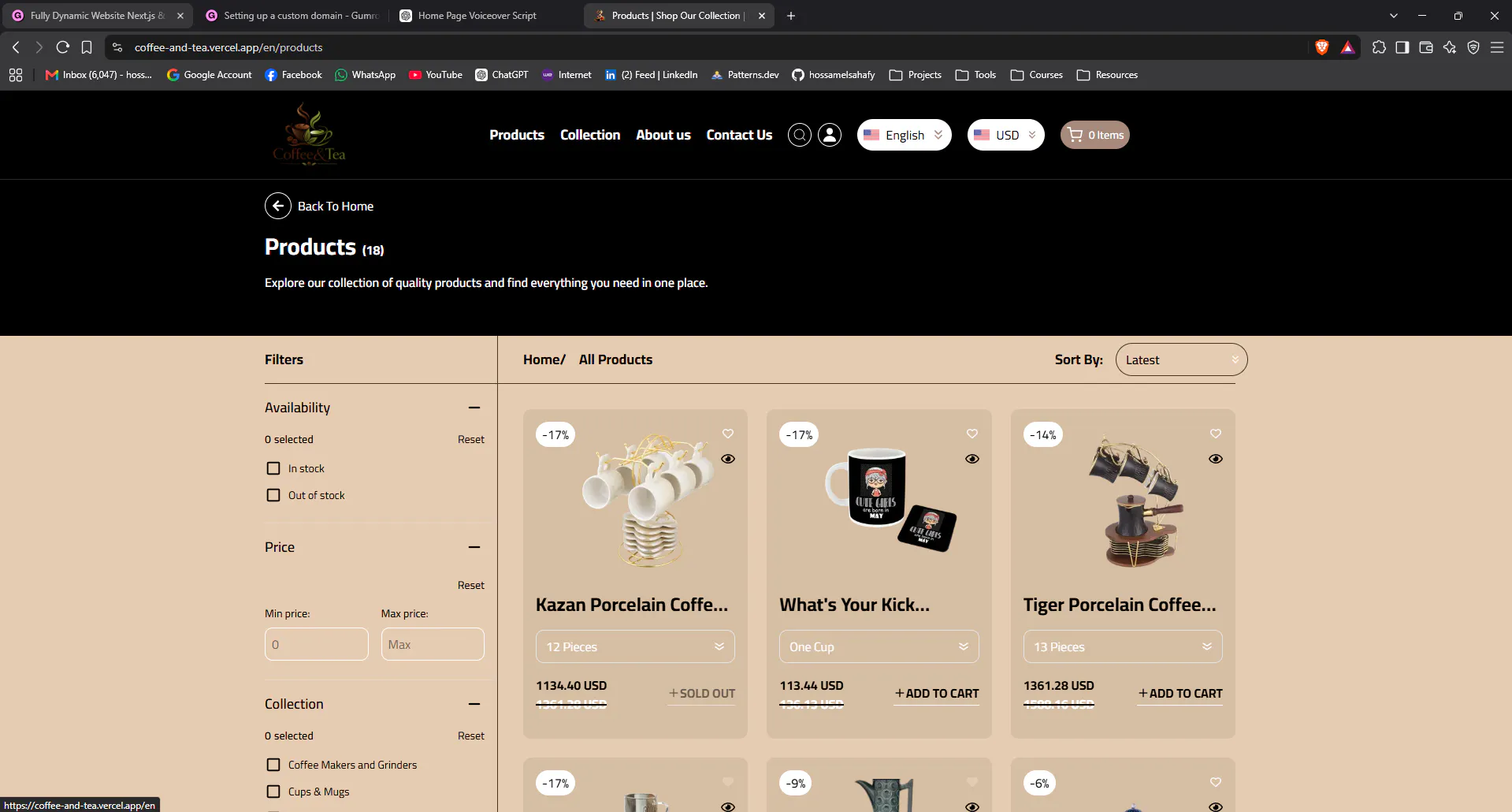The width and height of the screenshot is (1512, 812).
Task: Add What's Your Kick mug to cart
Action: click(937, 694)
